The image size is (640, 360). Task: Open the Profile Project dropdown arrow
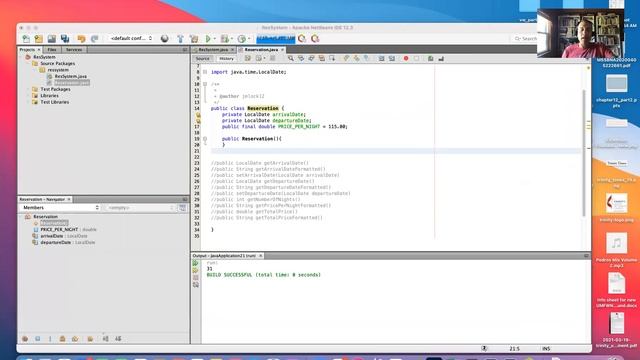[249, 39]
